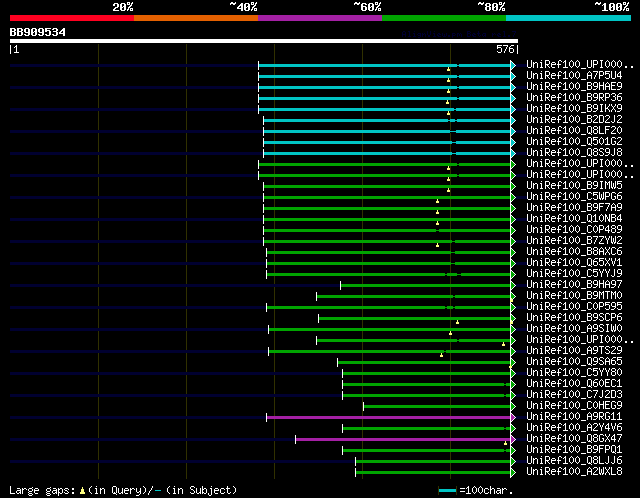Select the UniRef100_C0HEG9 label
The height and width of the screenshot is (498, 640).
click(x=574, y=406)
